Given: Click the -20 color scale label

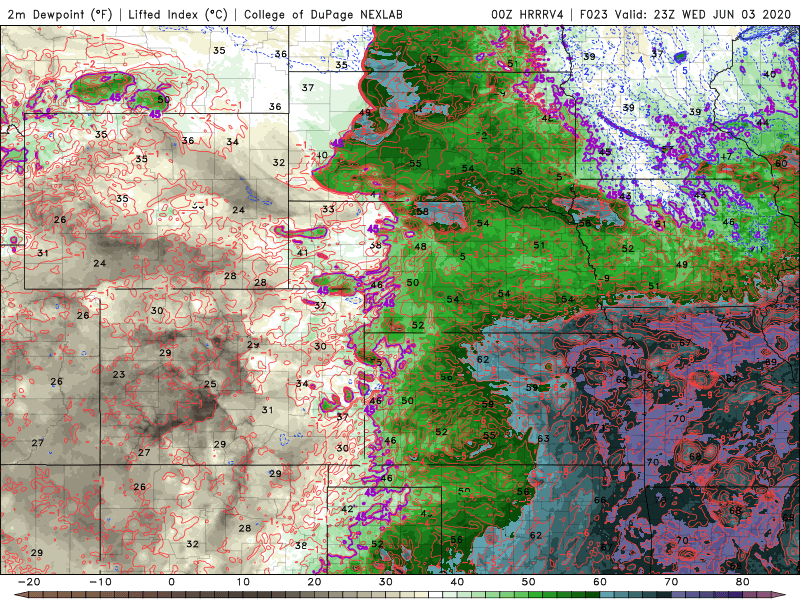Looking at the screenshot, I should (x=29, y=582).
